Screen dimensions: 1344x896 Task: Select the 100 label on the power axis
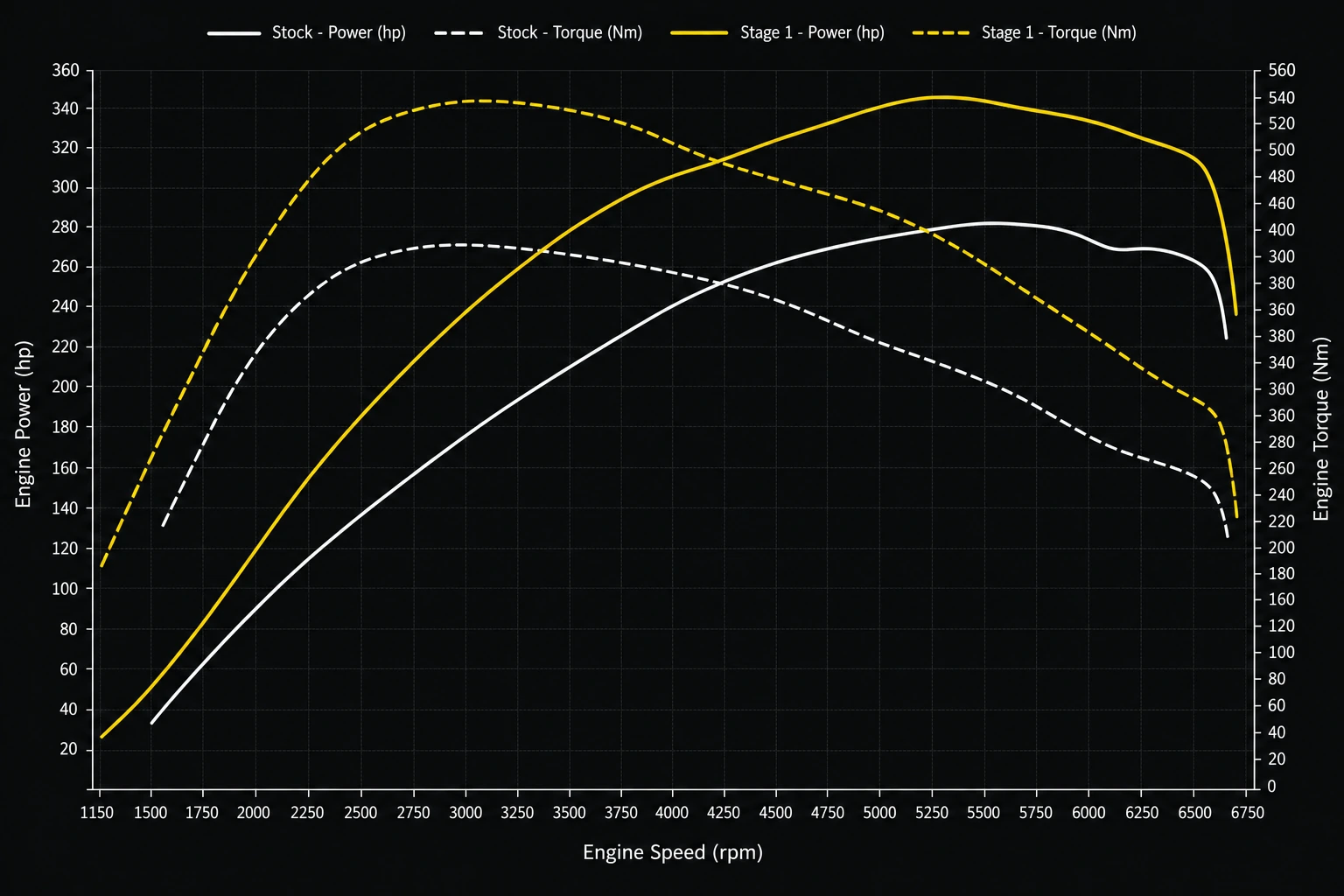click(66, 589)
